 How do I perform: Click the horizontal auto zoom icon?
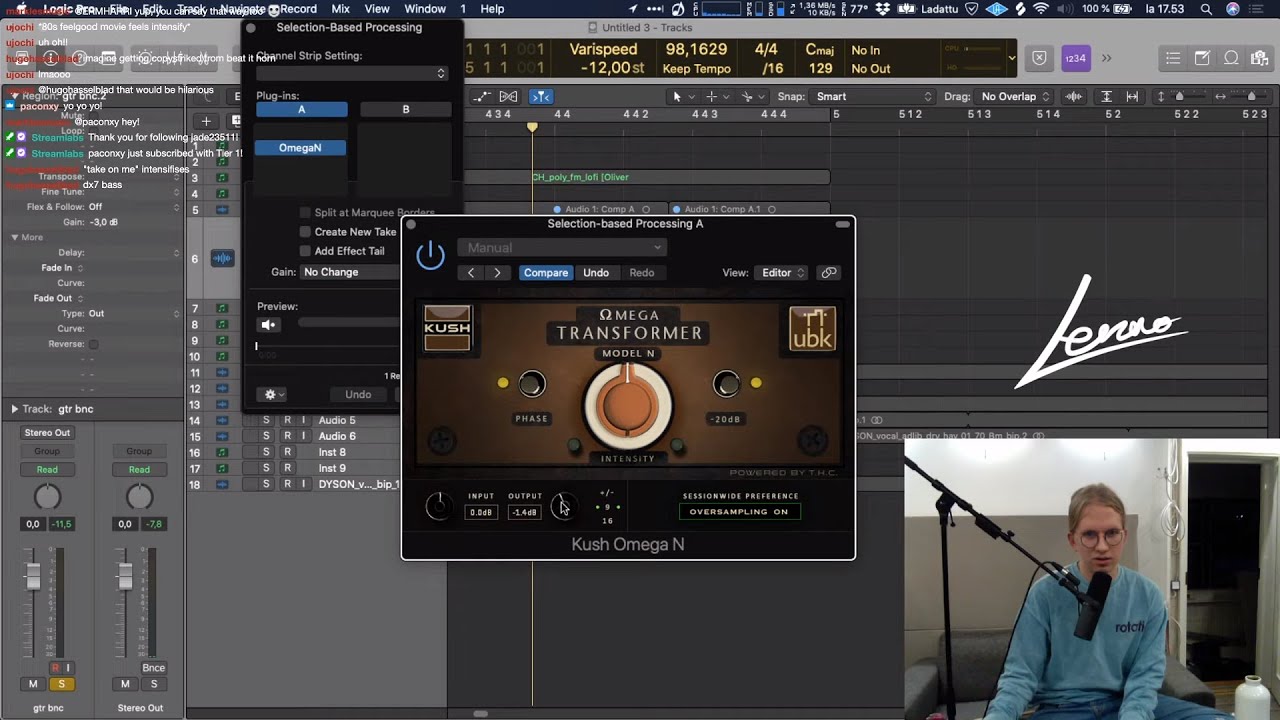click(x=1132, y=96)
